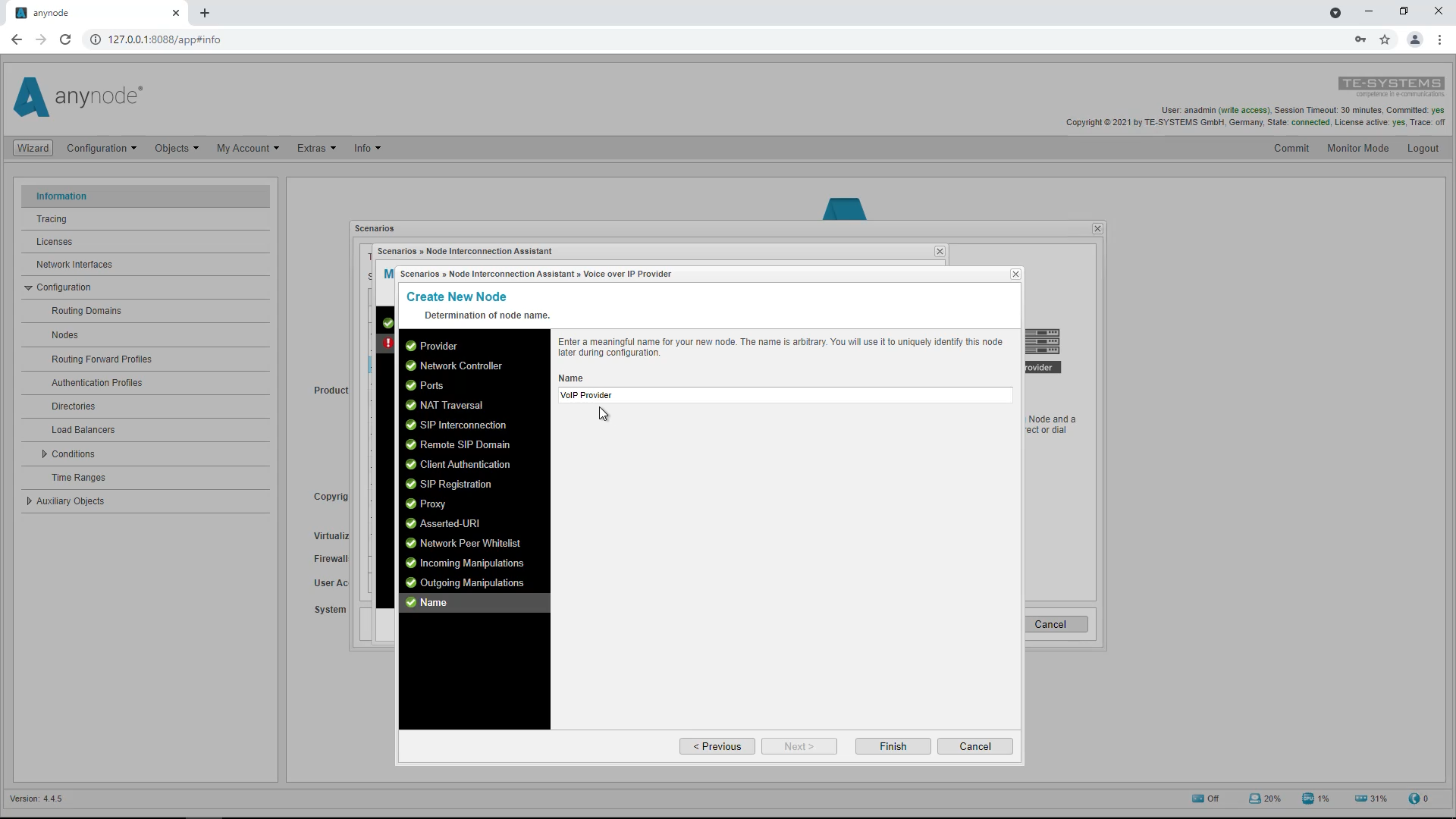This screenshot has width=1456, height=819.
Task: Reload the page via the refresh icon
Action: [65, 39]
